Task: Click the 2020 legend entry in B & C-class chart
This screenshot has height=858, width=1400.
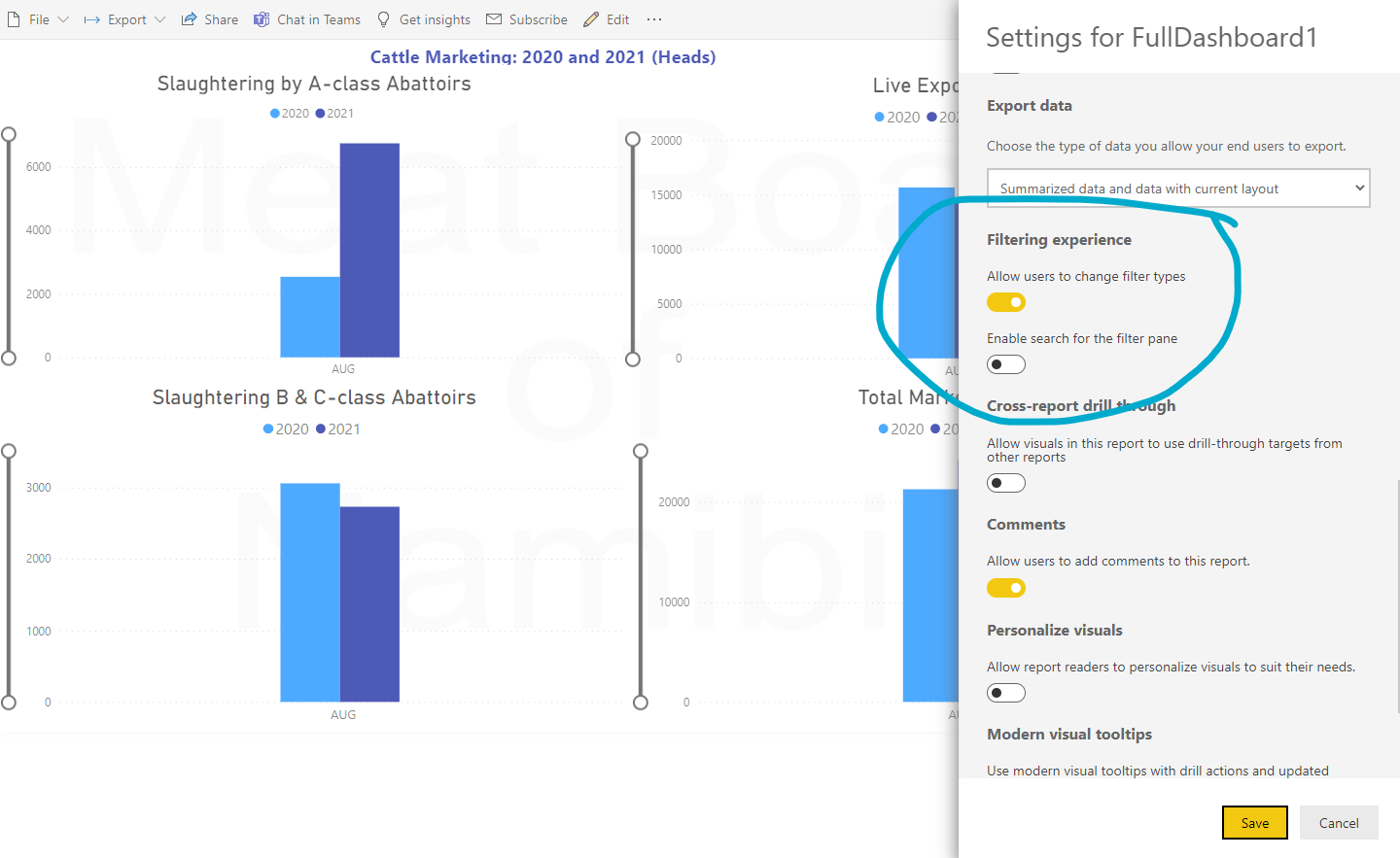Action: pos(286,429)
